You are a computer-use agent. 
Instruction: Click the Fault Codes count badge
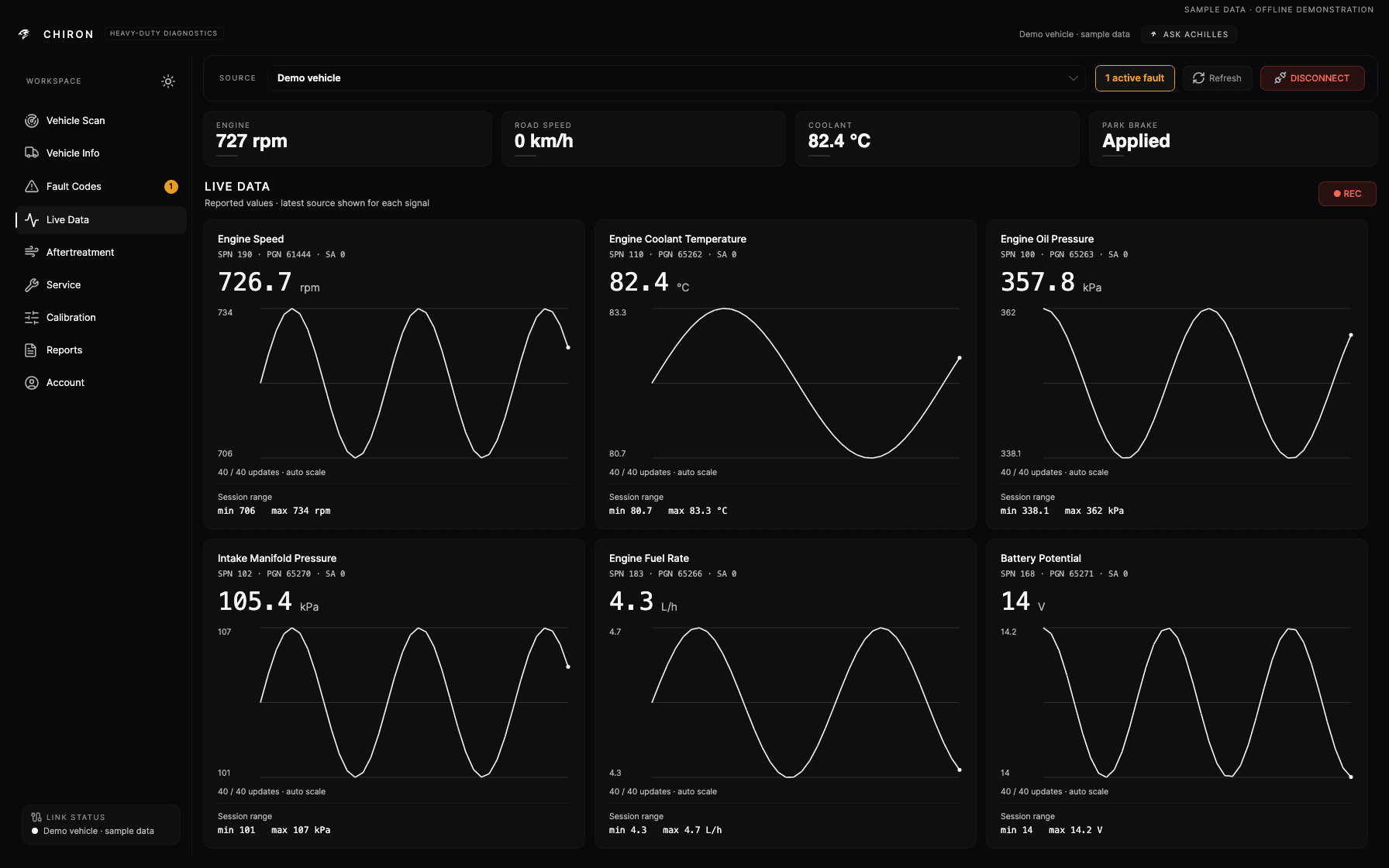pyautogui.click(x=171, y=187)
